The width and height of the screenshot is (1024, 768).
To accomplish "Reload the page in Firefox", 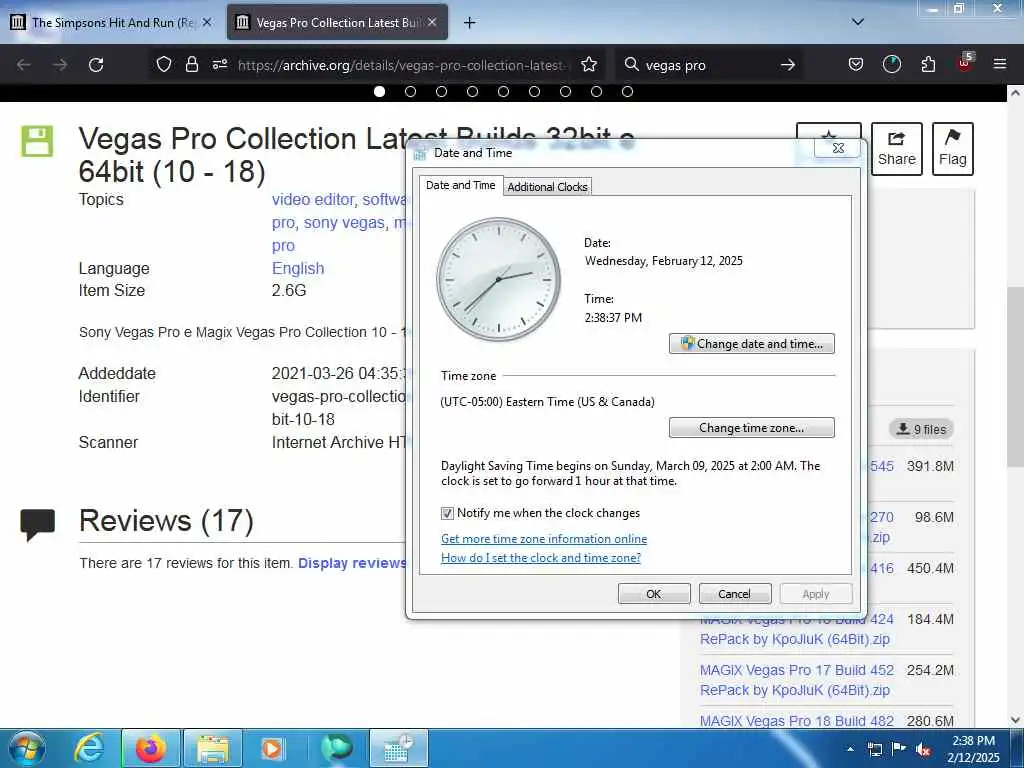I will click(x=96, y=65).
